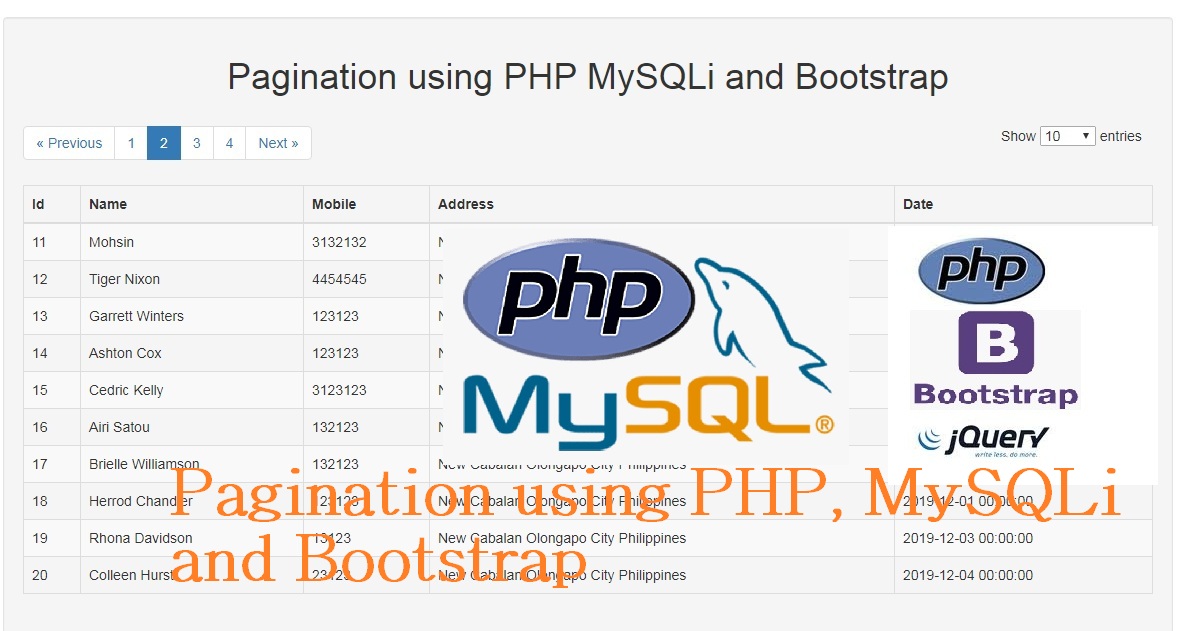Click the « Previous pagination button

click(x=68, y=143)
